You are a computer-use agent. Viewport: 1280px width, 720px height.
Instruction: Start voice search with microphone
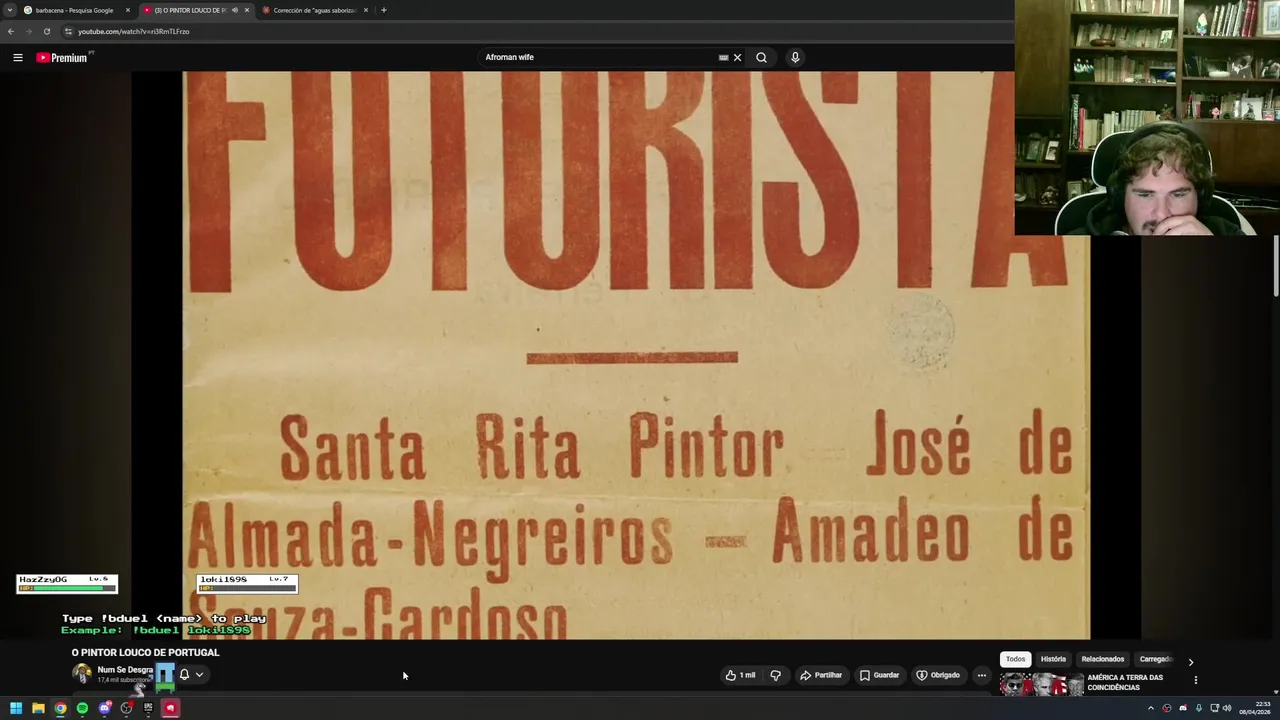coord(795,57)
